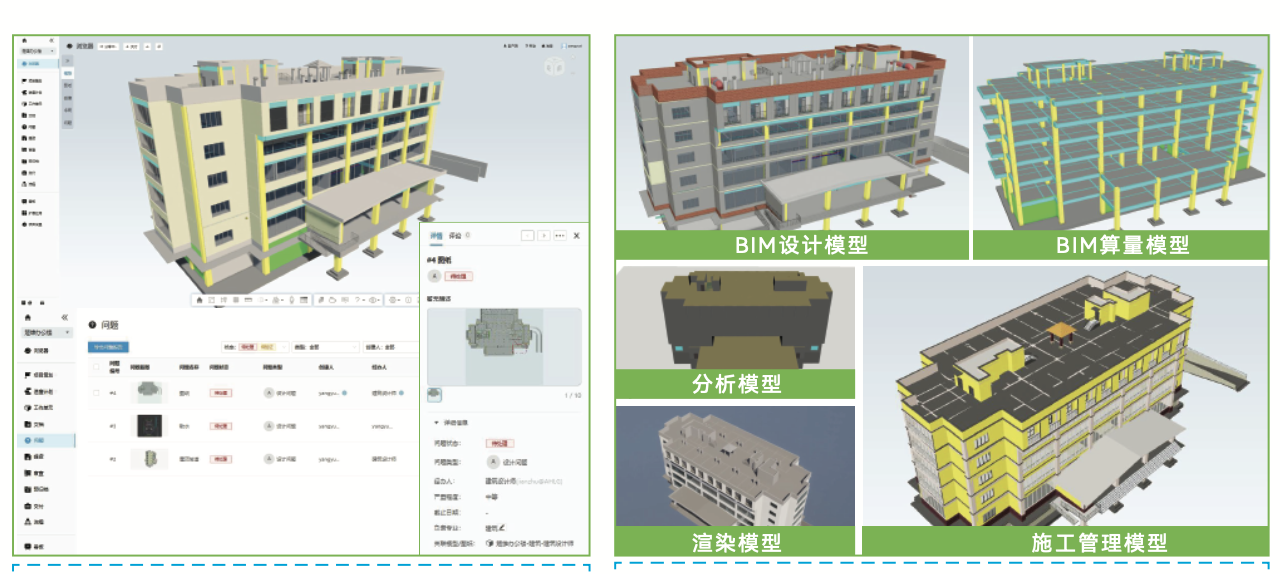Tick the checkbox for issue #4 row

pos(96,393)
